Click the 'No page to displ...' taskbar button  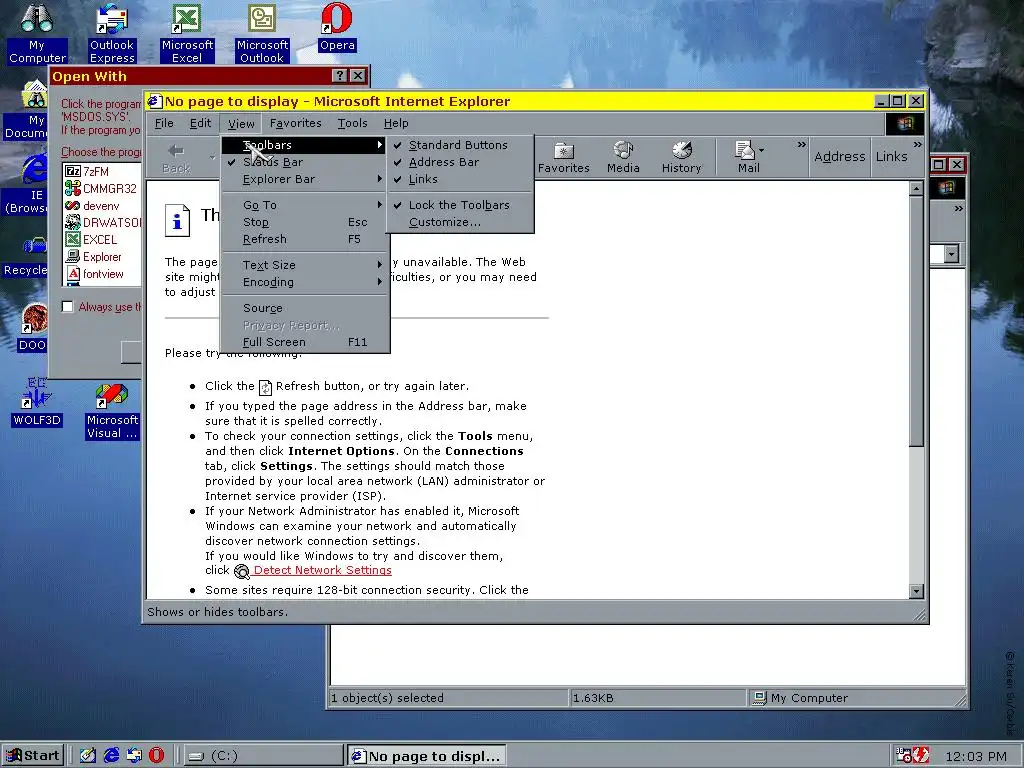(426, 756)
